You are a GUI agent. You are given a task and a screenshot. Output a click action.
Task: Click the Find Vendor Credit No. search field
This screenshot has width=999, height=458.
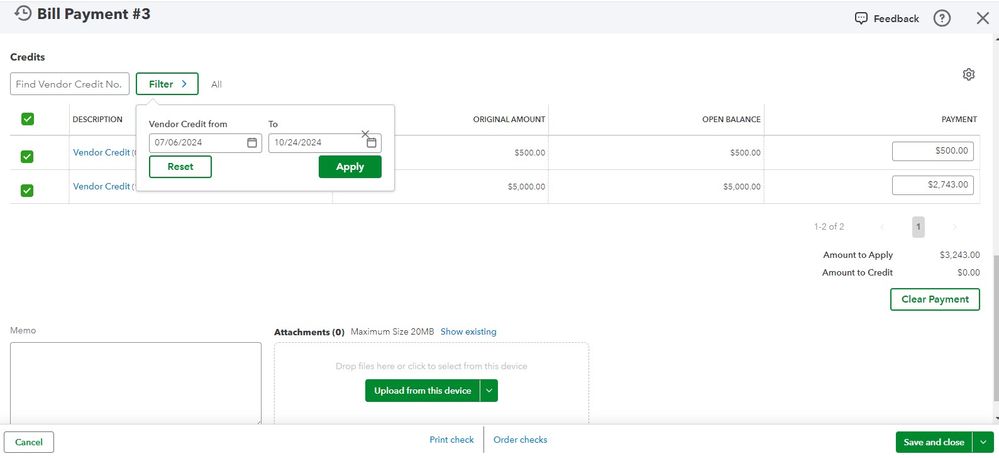70,84
